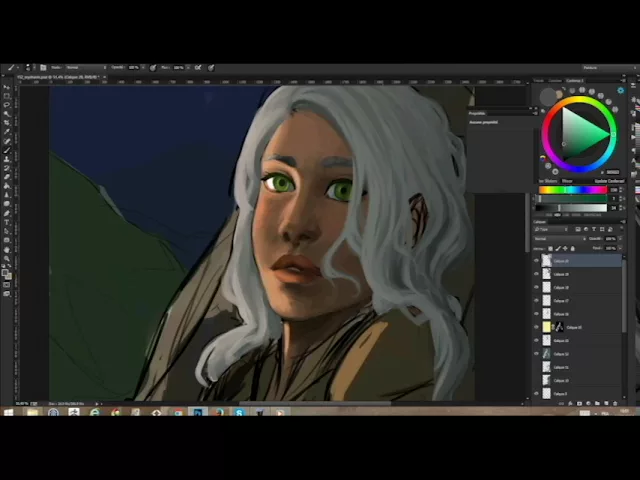Open the layer filter type dropdown
The height and width of the screenshot is (480, 640).
(551, 229)
